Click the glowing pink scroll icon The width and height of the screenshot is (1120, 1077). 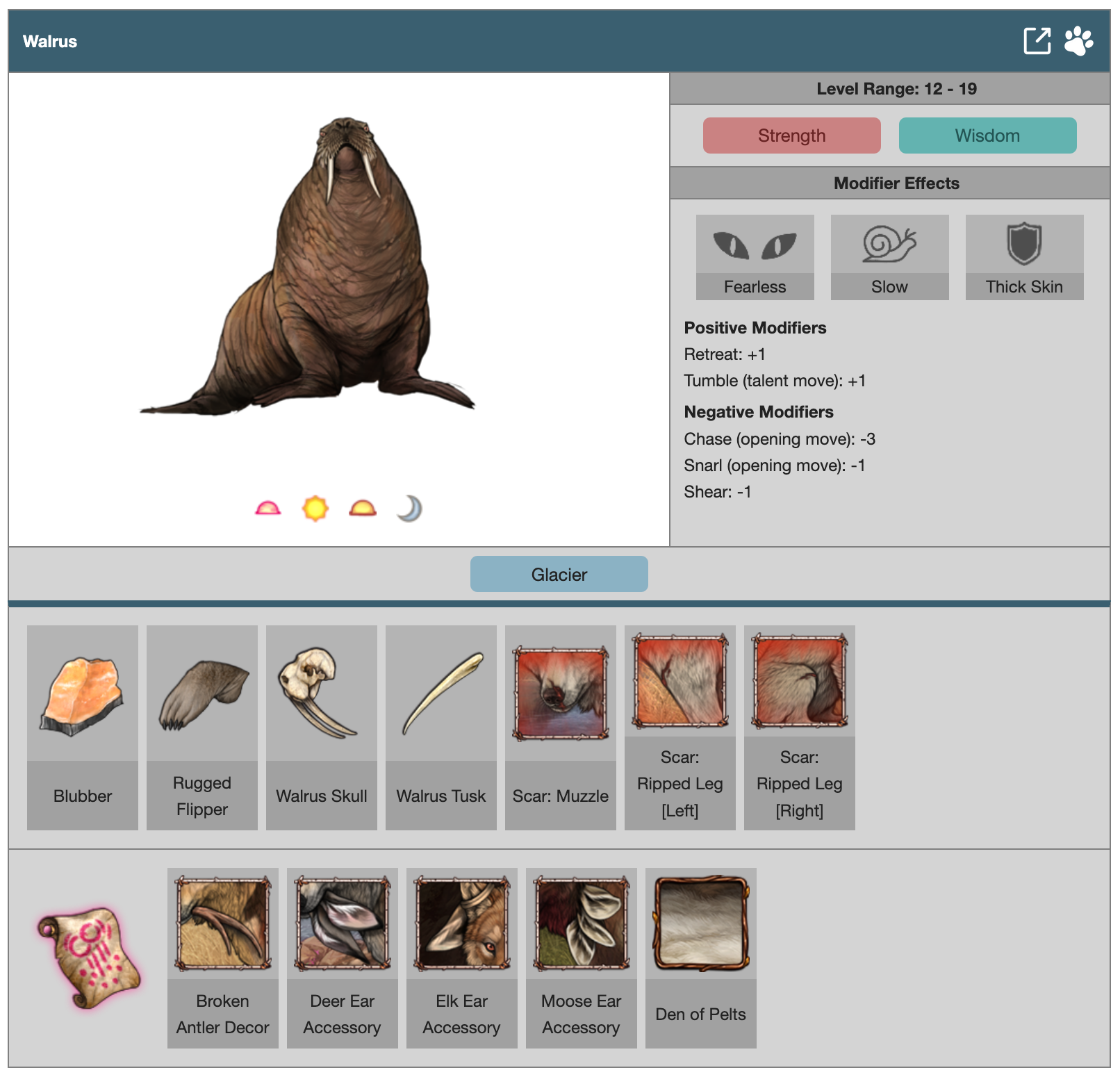[x=88, y=958]
